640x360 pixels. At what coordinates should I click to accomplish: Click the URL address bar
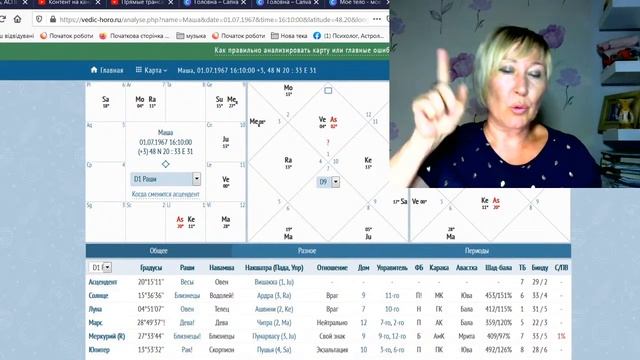213,19
